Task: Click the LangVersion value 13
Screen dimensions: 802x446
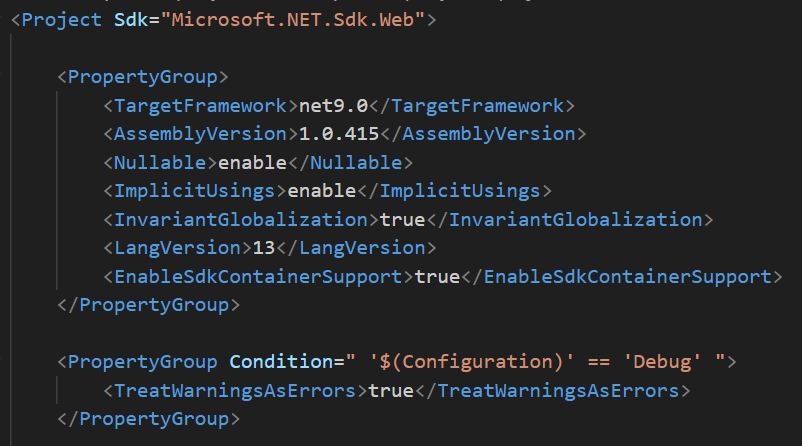Action: (262, 248)
